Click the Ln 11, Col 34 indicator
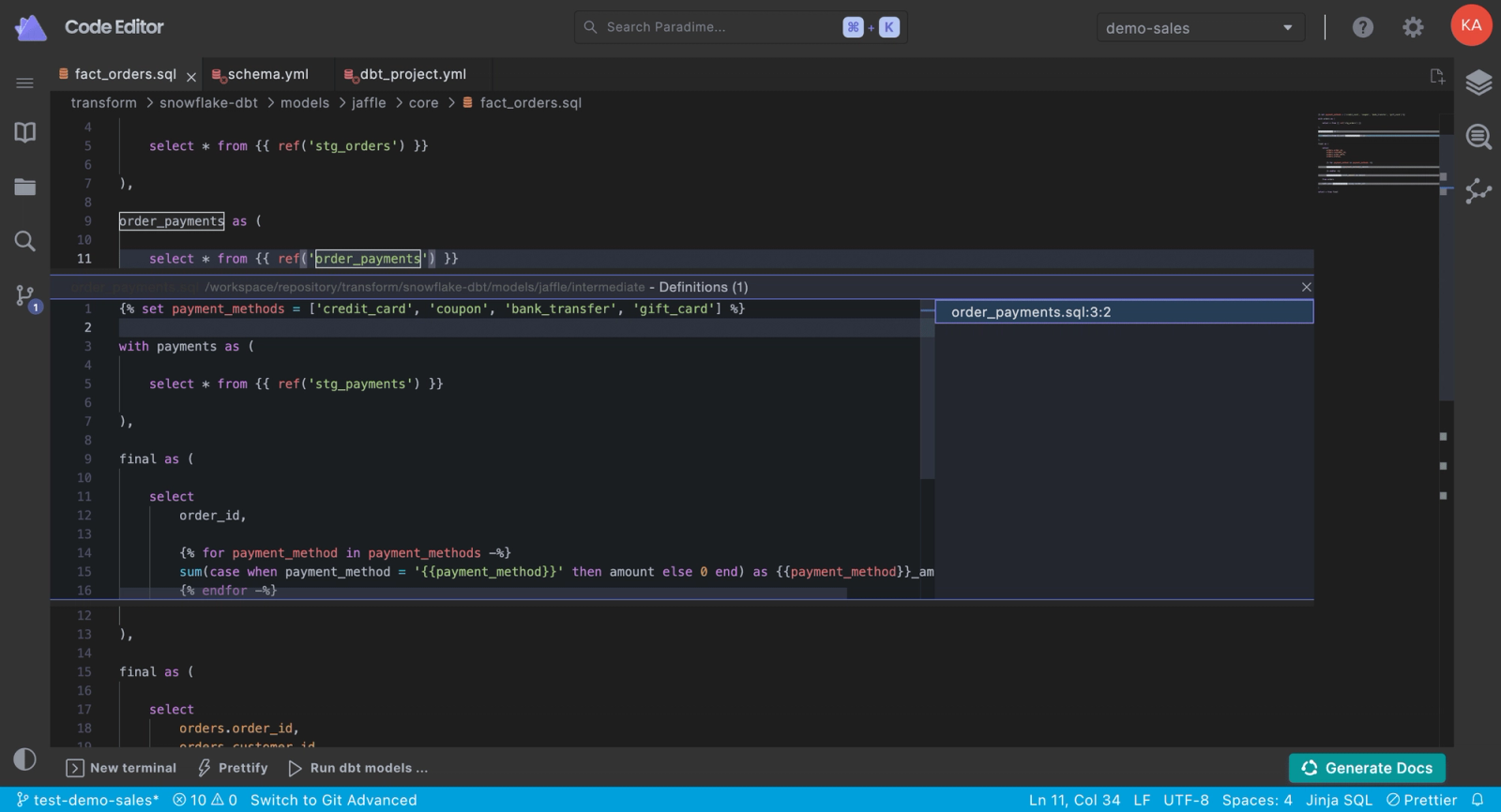 [x=1074, y=800]
